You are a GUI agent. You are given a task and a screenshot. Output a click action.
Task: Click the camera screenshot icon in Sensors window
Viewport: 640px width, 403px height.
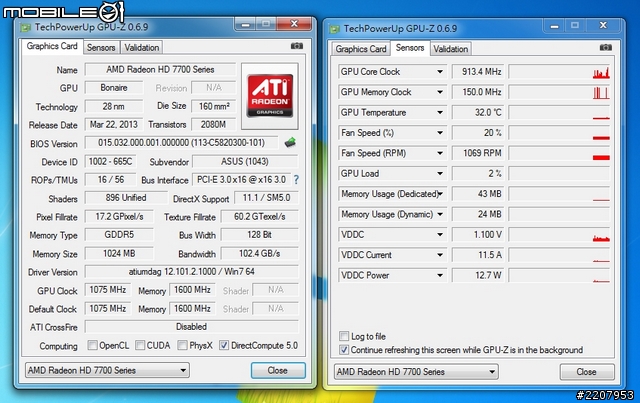tap(606, 48)
